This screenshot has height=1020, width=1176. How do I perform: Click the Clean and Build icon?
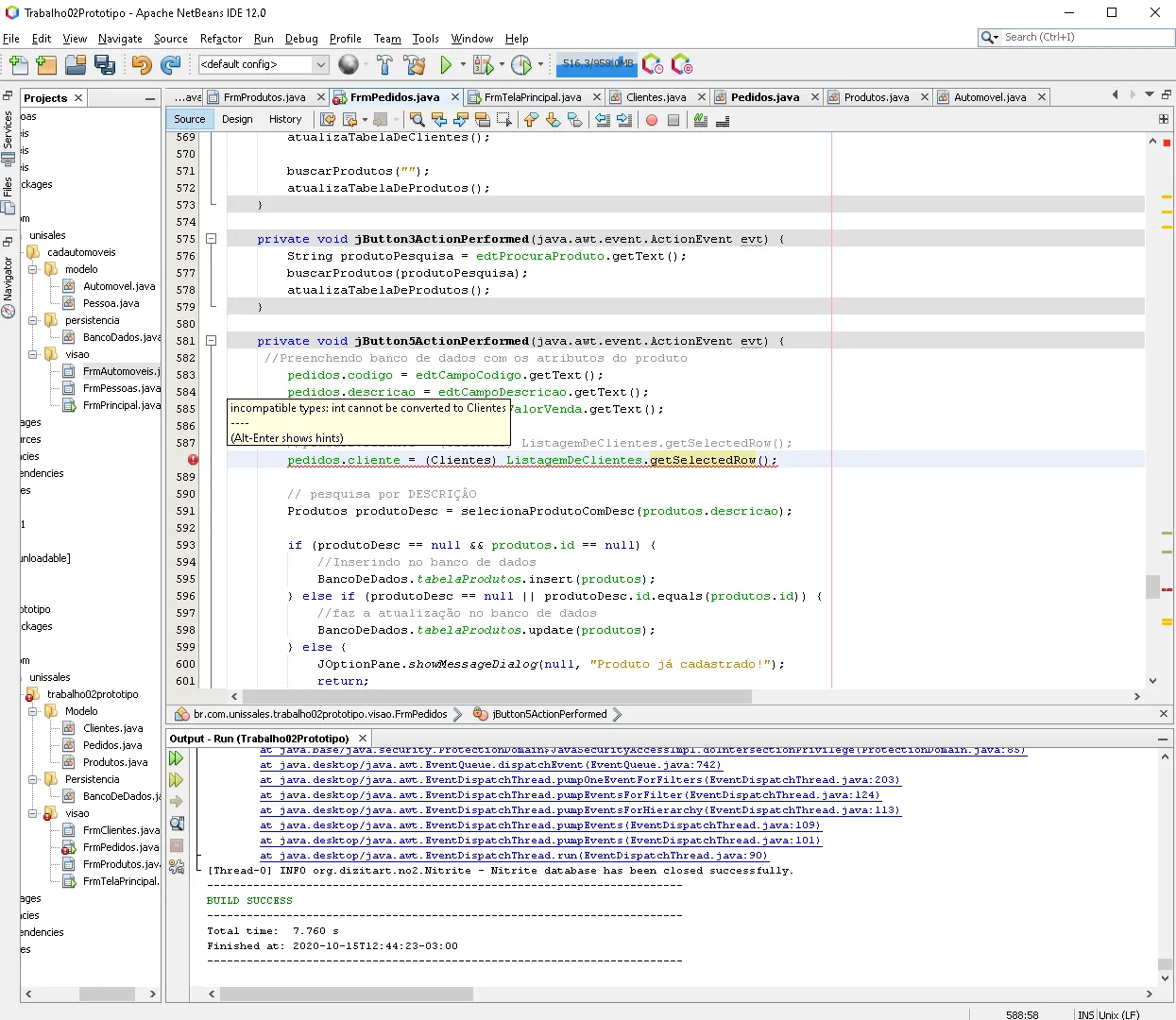pos(414,65)
